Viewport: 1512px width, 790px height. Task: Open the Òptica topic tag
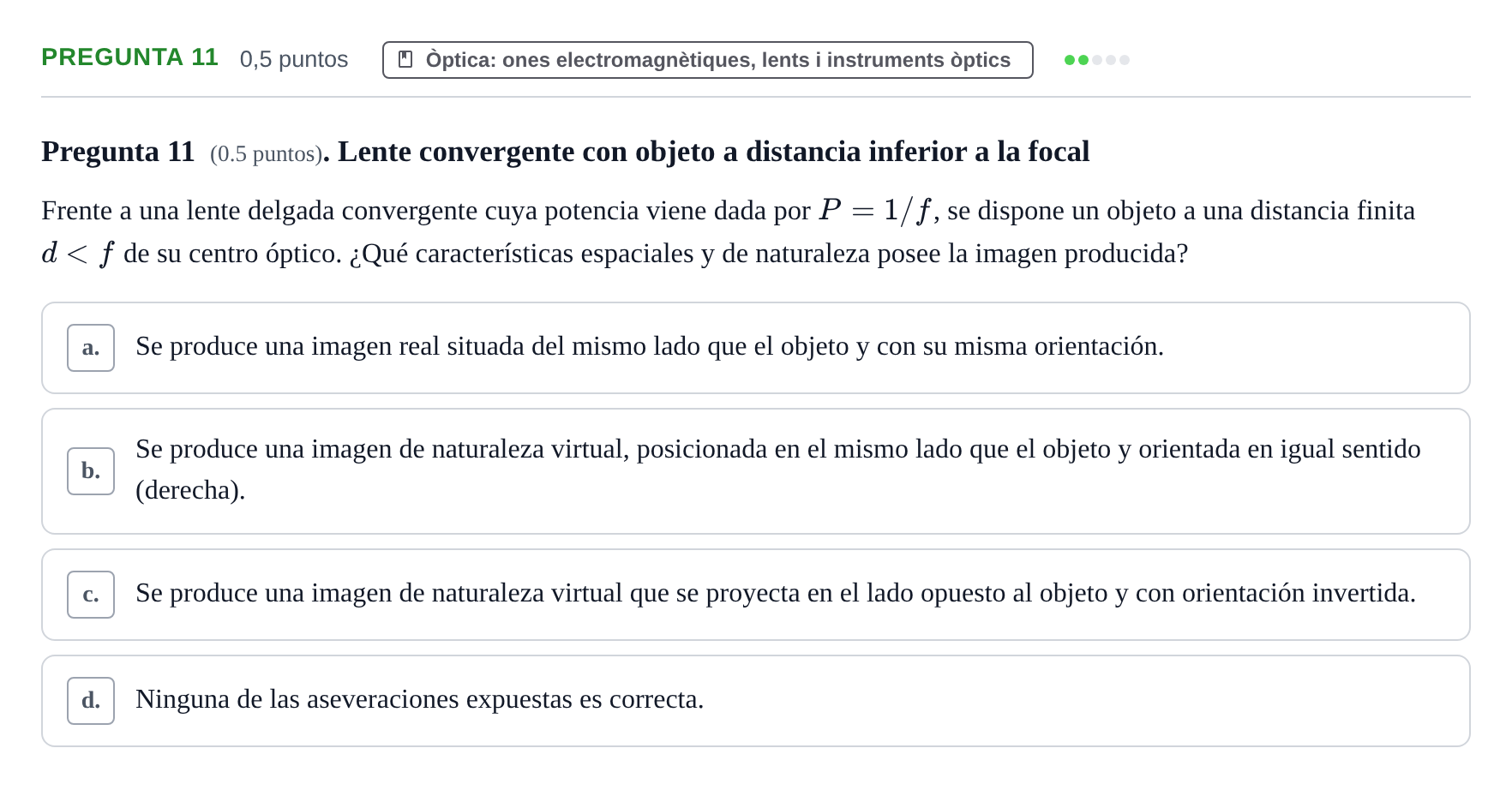pyautogui.click(x=707, y=60)
